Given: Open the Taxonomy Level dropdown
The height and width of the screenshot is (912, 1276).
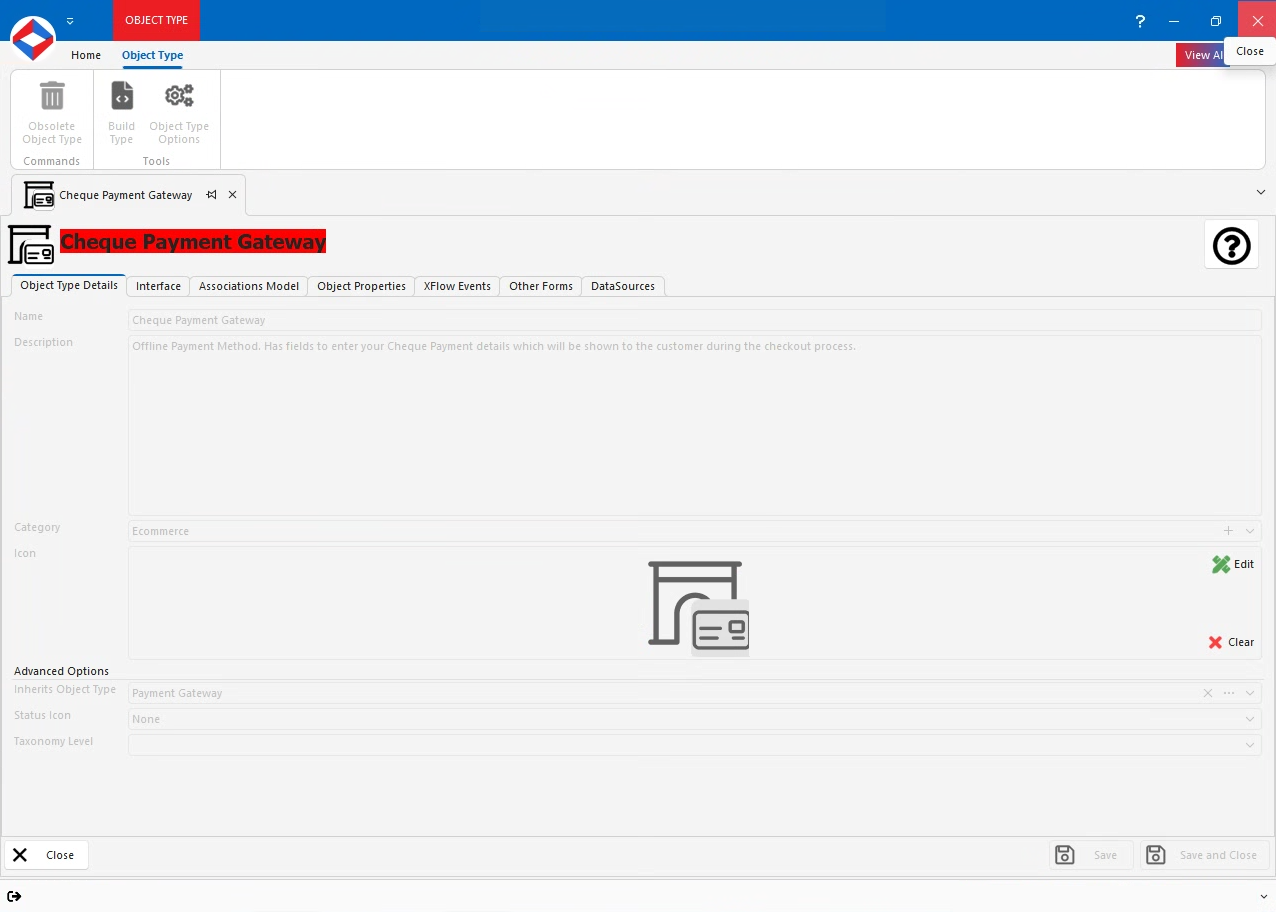Looking at the screenshot, I should coord(1249,745).
